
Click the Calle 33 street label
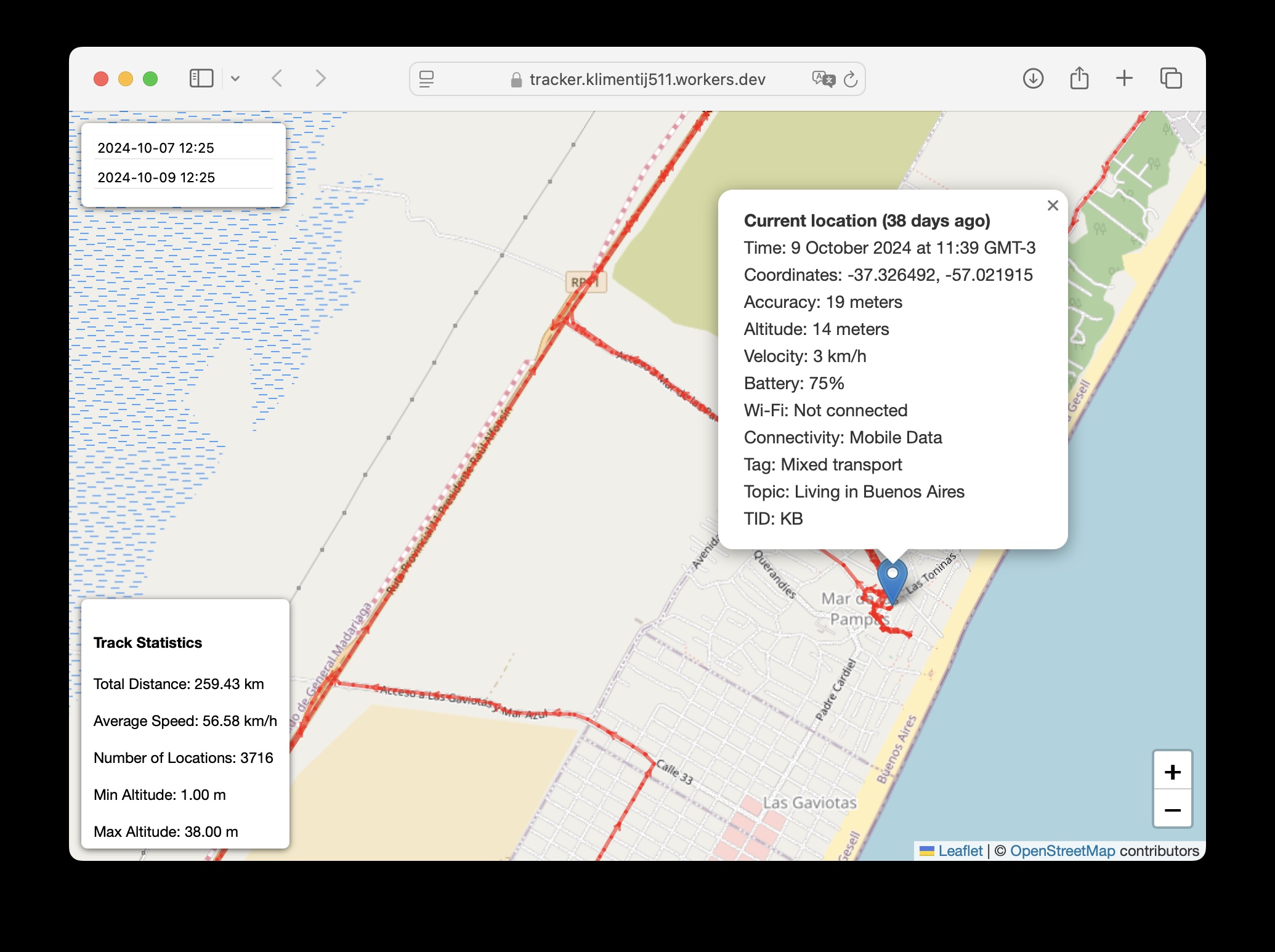click(x=675, y=772)
